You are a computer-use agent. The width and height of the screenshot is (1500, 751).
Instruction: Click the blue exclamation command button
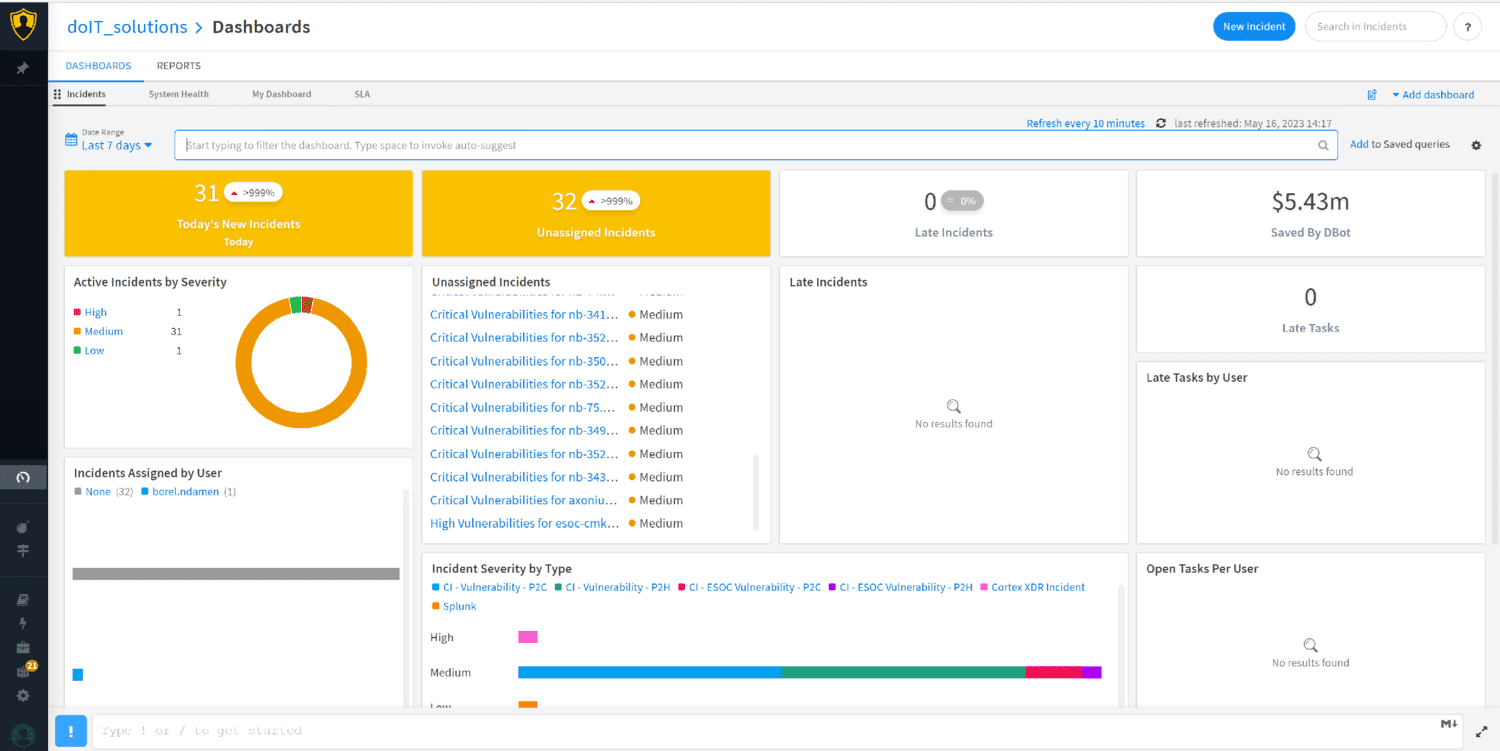pyautogui.click(x=71, y=731)
